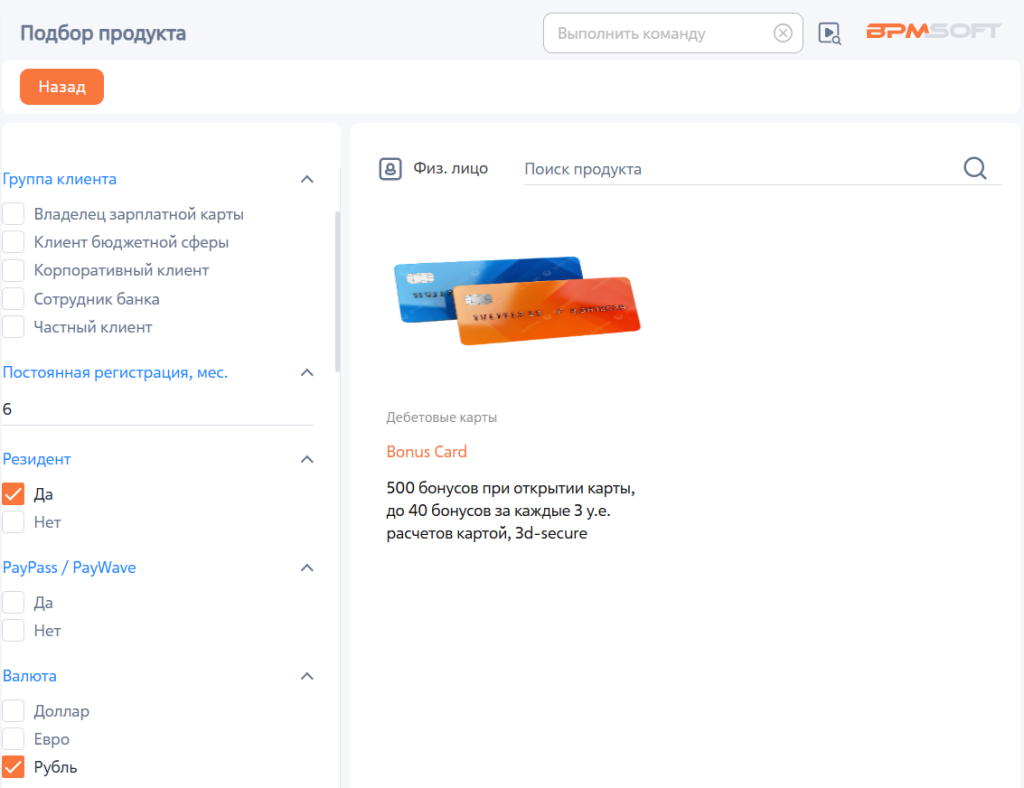
Task: Click the filter panel vertical scrollbar
Action: tap(338, 291)
